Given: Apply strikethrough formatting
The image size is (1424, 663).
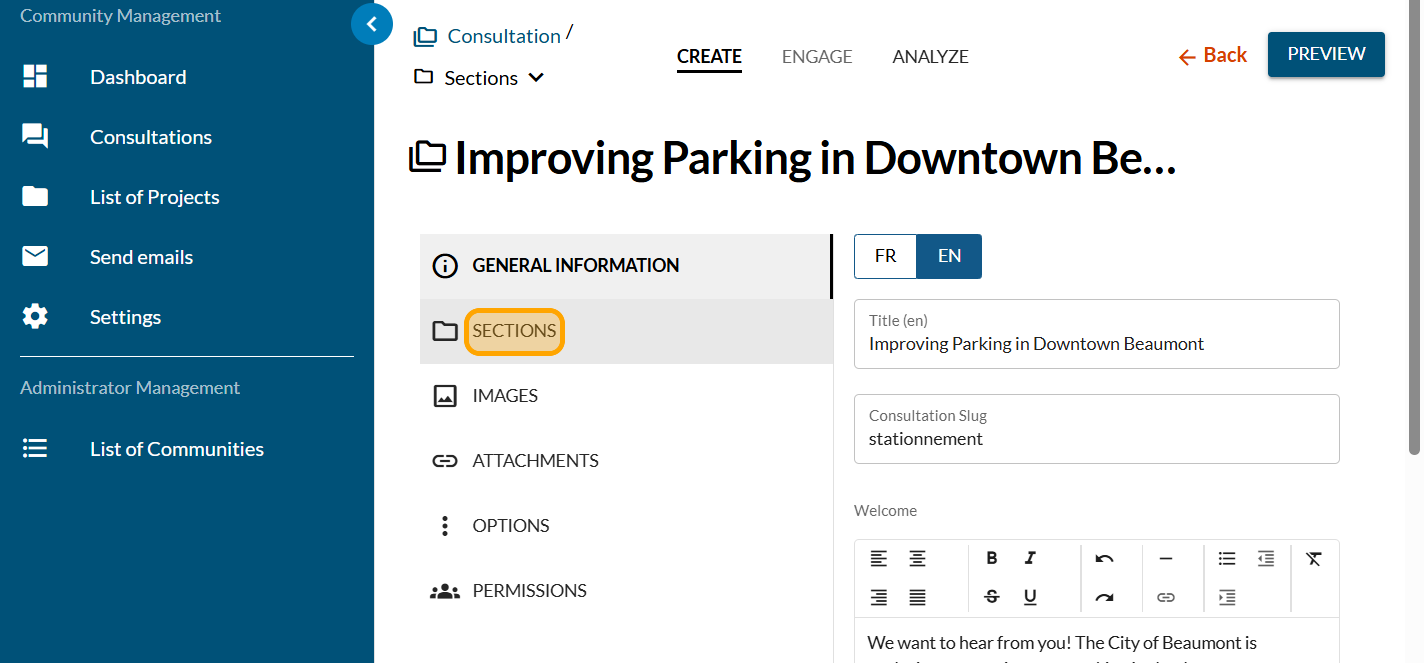Looking at the screenshot, I should [991, 597].
